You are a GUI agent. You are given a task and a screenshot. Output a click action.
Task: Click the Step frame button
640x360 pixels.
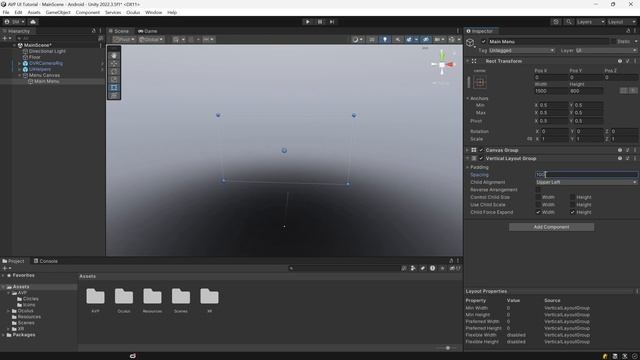332,22
